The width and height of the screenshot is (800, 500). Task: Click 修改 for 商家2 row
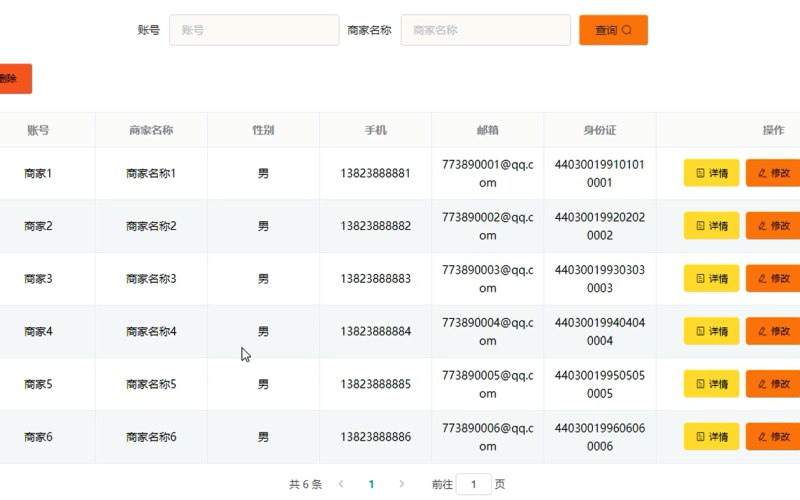773,226
